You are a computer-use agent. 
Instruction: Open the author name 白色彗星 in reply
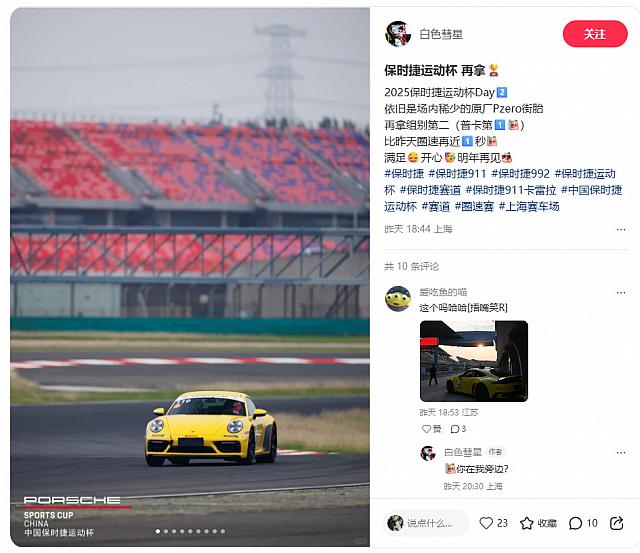462,452
